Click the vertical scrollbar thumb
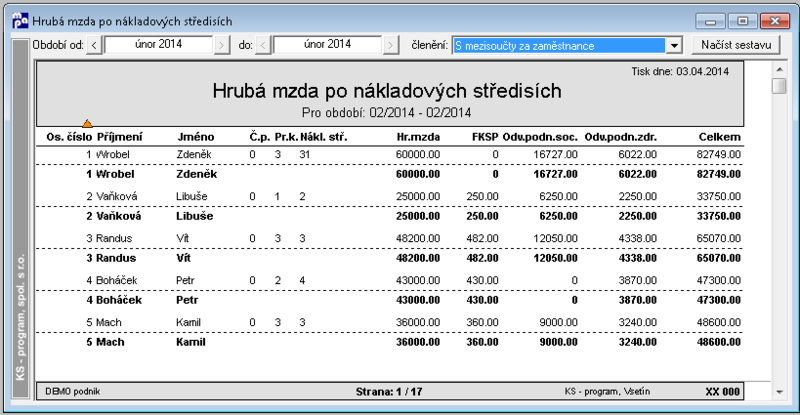 (779, 86)
